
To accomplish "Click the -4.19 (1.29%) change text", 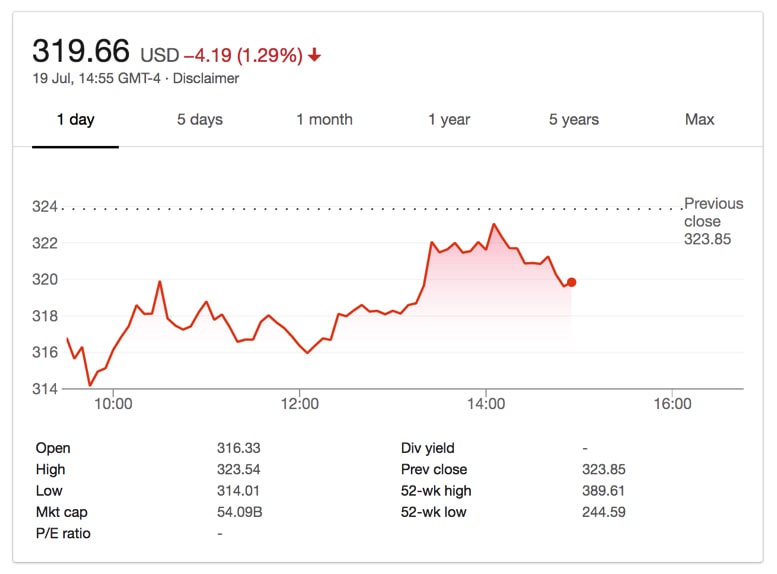I will pos(243,55).
